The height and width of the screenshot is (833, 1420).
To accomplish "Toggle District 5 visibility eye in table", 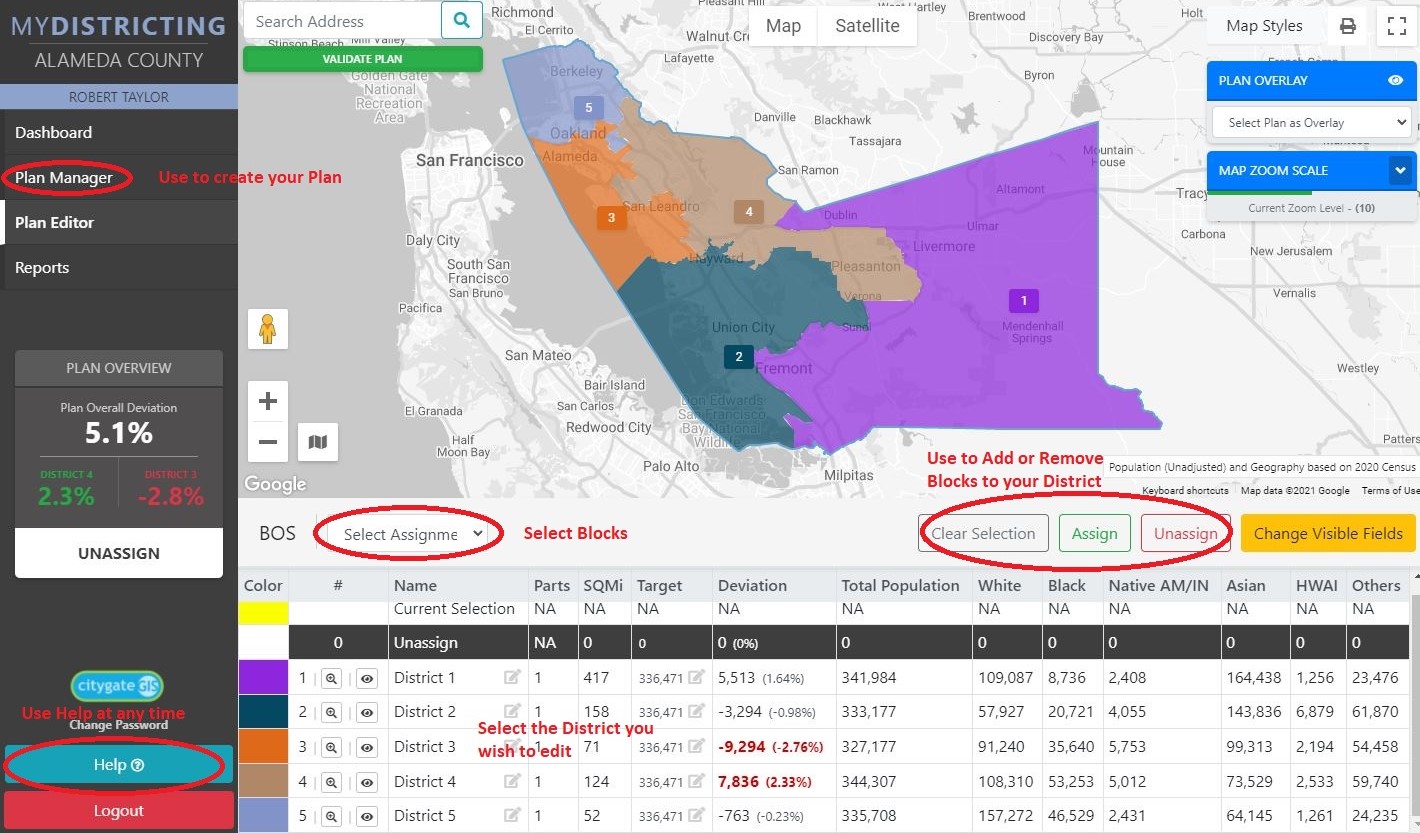I will 366,816.
